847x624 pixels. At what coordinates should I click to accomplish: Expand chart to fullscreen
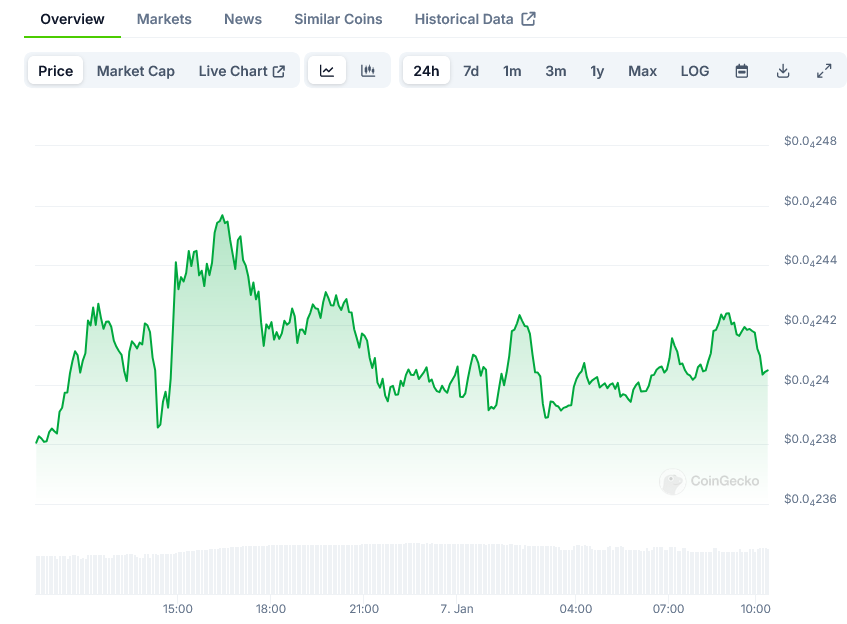tap(824, 71)
